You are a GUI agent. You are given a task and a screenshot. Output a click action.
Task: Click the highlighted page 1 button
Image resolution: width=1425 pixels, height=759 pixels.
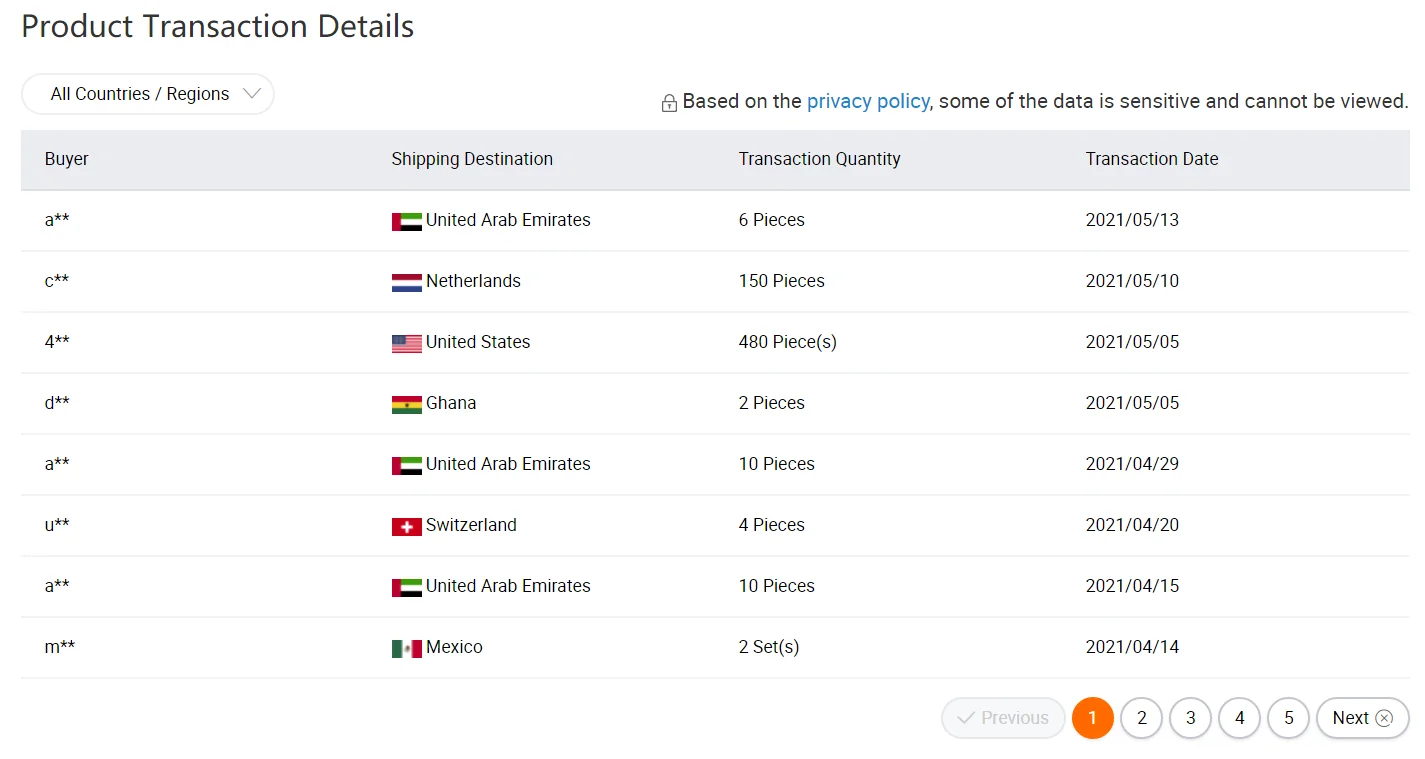click(1092, 718)
